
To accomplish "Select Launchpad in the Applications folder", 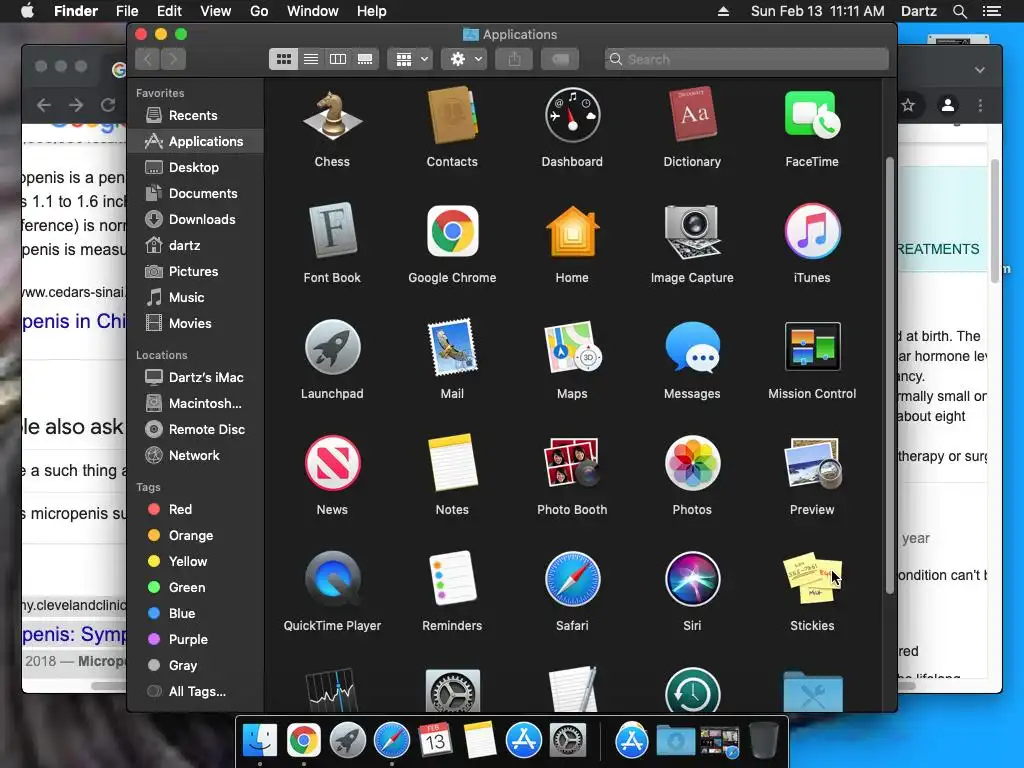I will point(332,347).
